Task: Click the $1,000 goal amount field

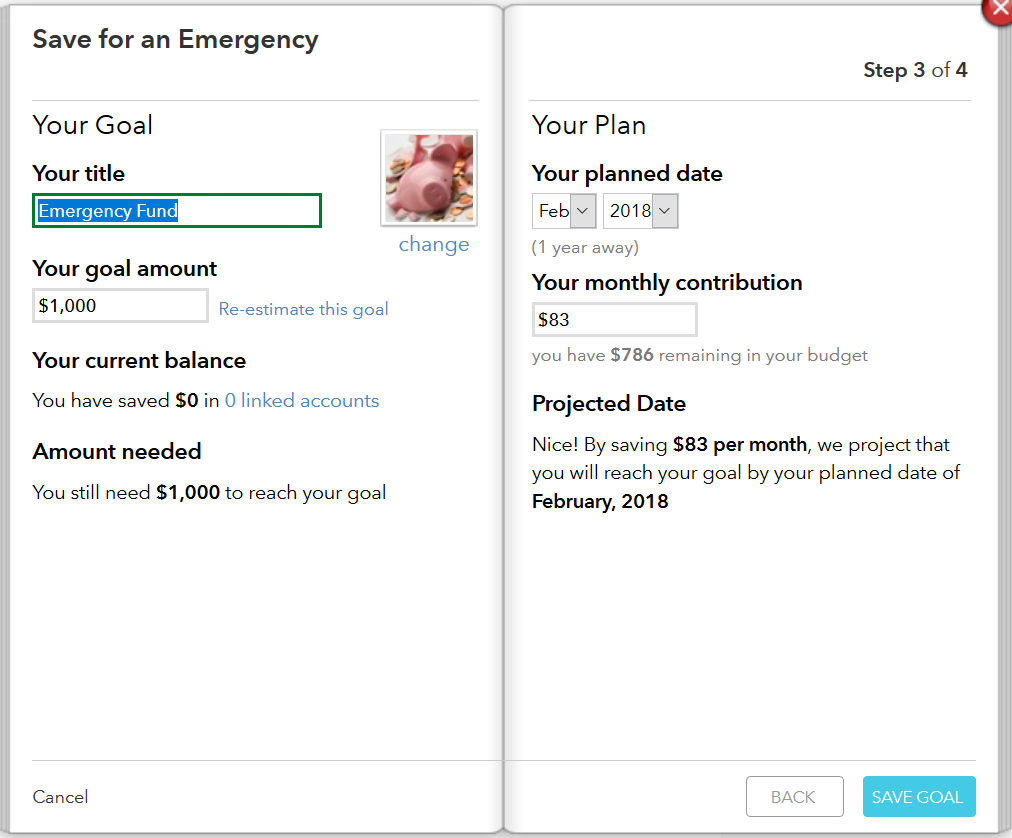Action: click(120, 306)
